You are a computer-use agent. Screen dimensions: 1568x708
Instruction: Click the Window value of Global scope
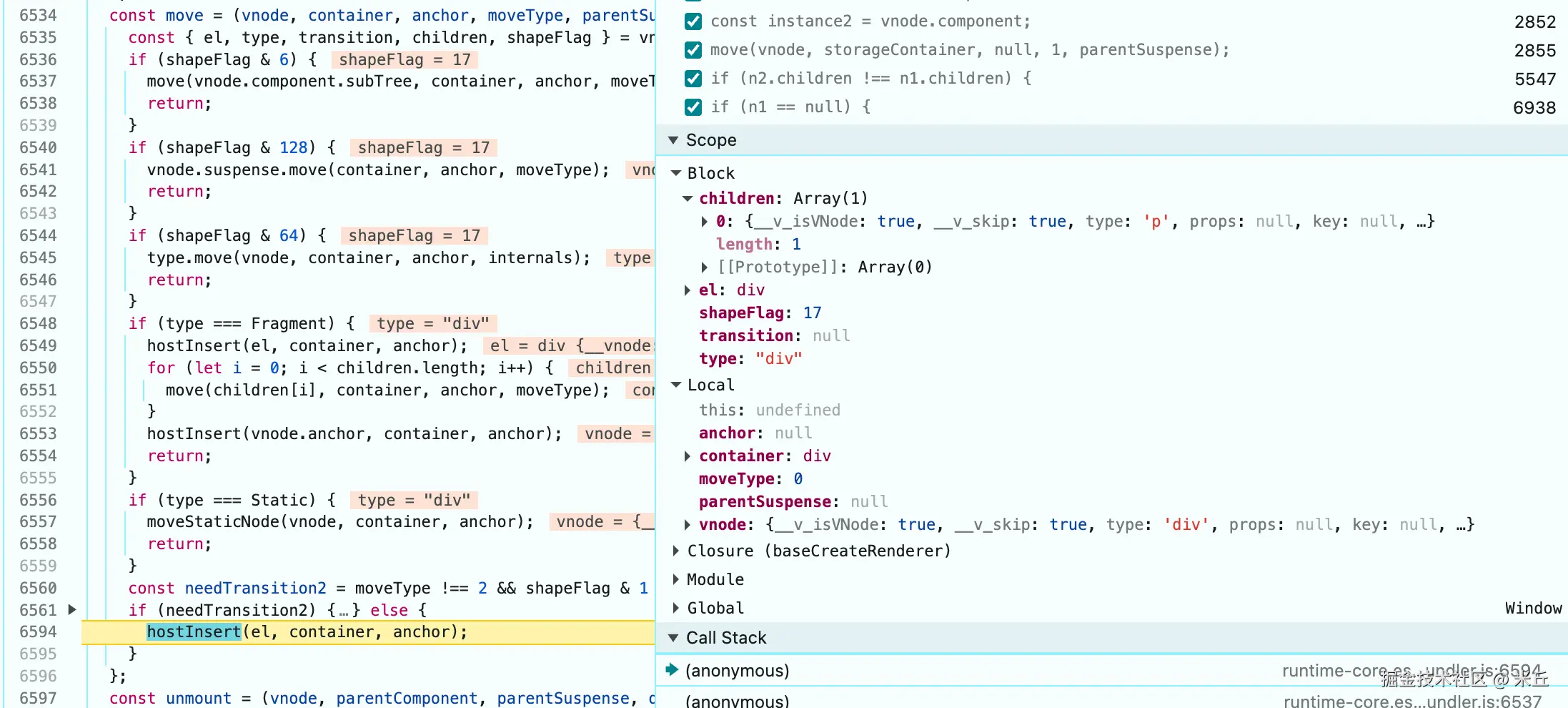pos(1533,608)
